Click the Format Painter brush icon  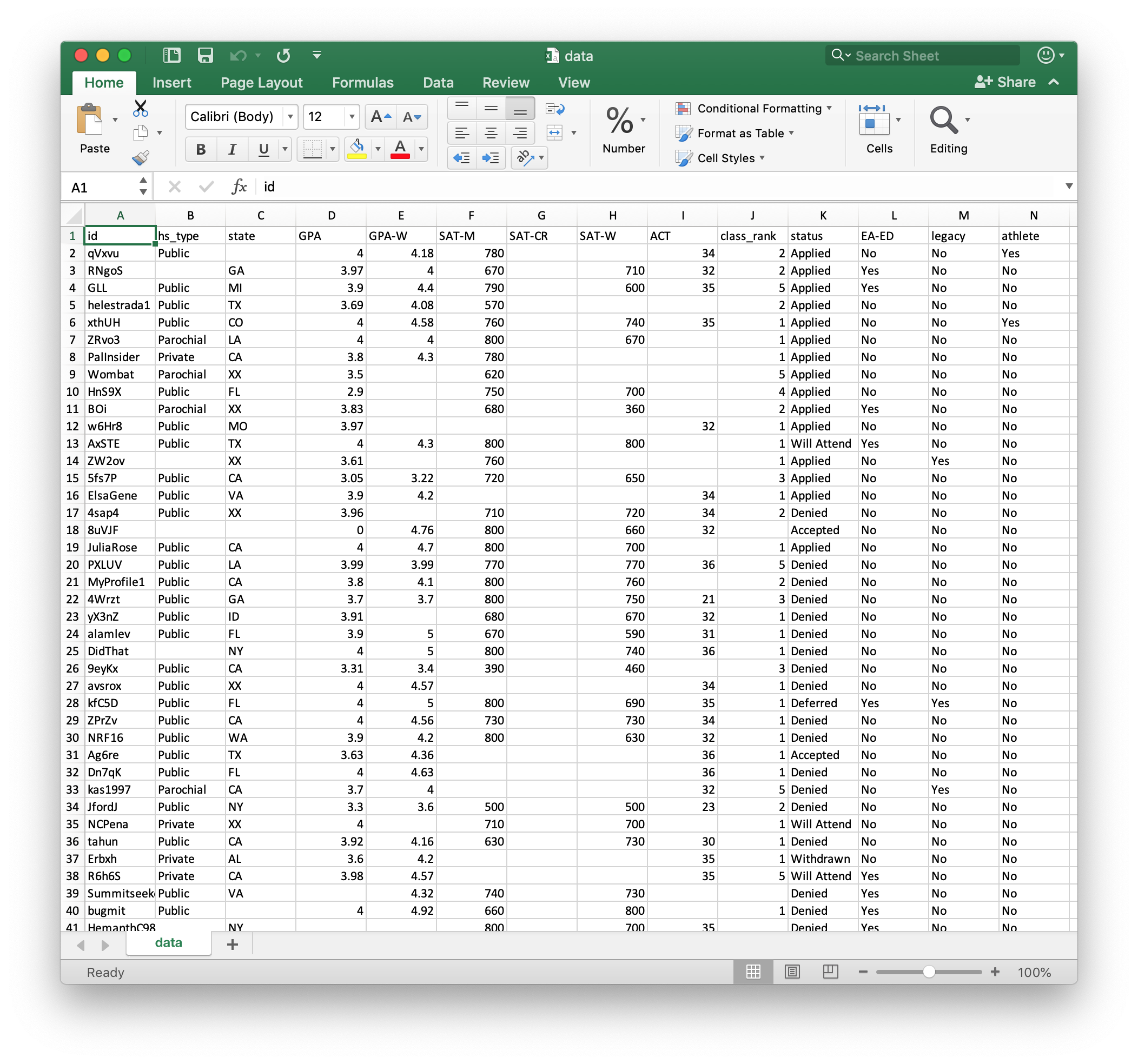140,157
